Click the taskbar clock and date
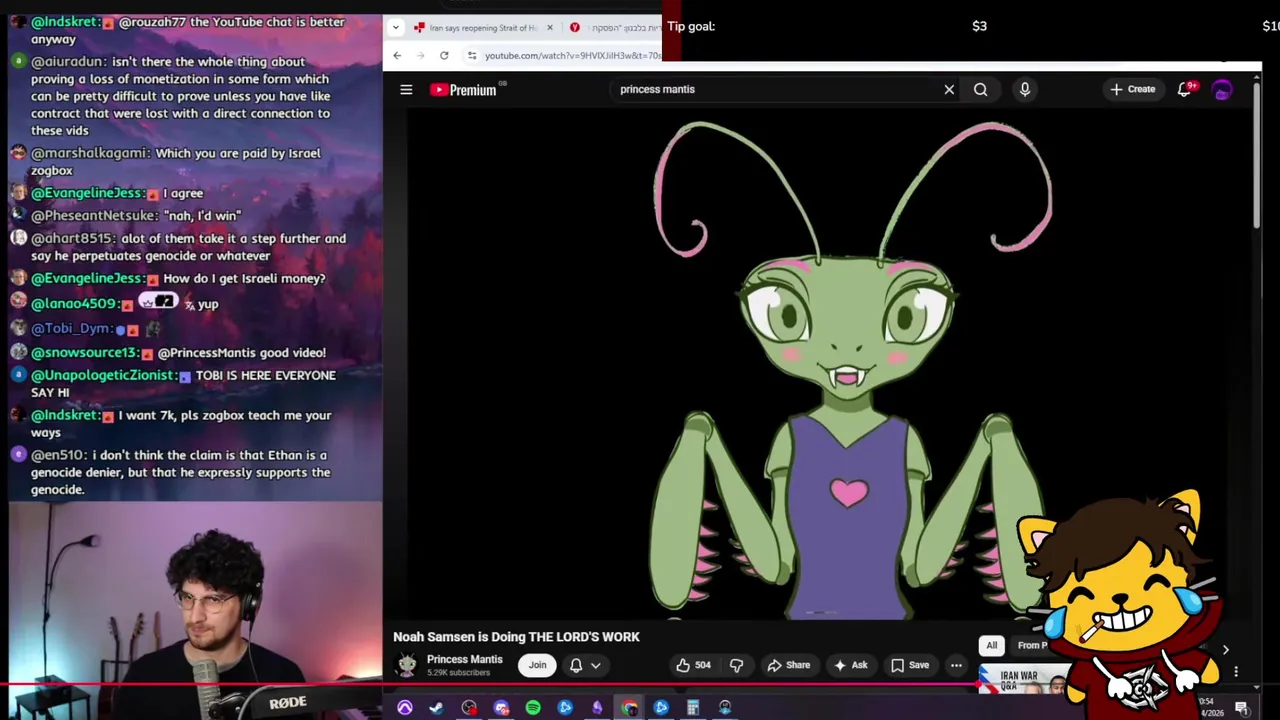 (1212, 708)
